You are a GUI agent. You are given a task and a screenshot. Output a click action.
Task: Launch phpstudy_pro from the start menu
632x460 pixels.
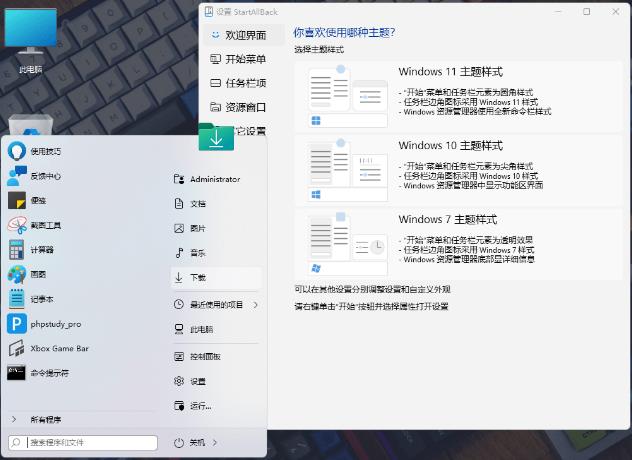click(44, 324)
